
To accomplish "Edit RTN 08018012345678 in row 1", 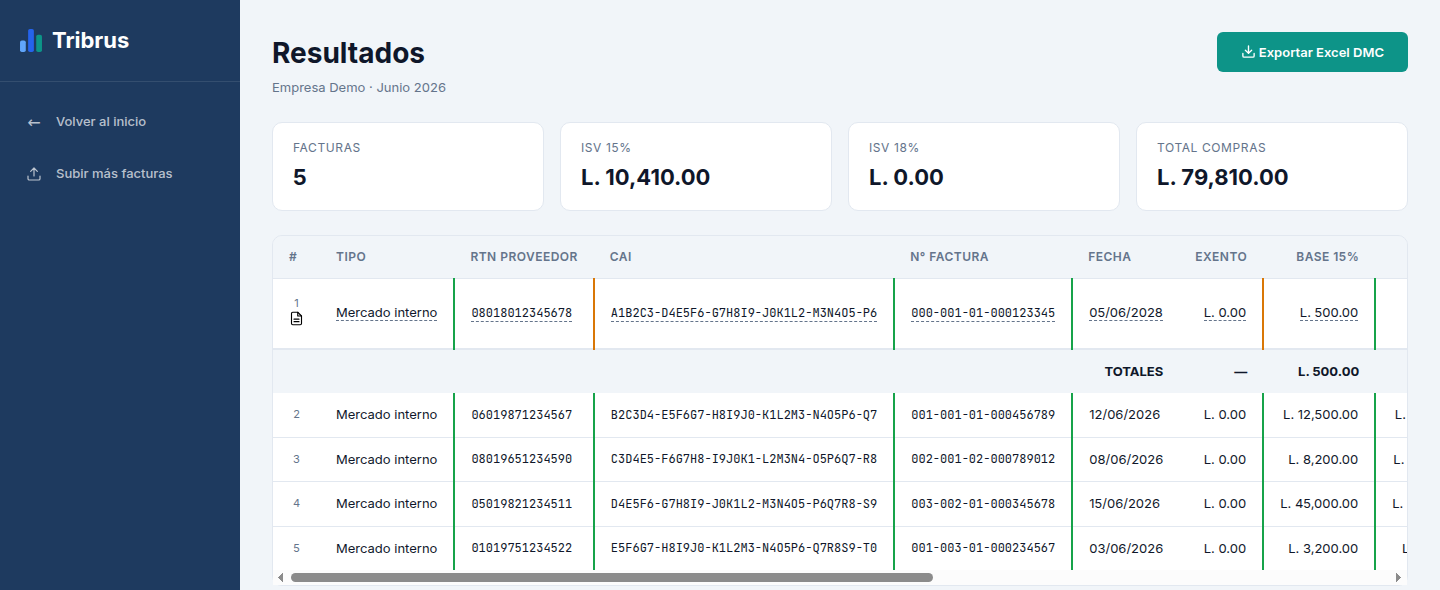I will coord(522,313).
